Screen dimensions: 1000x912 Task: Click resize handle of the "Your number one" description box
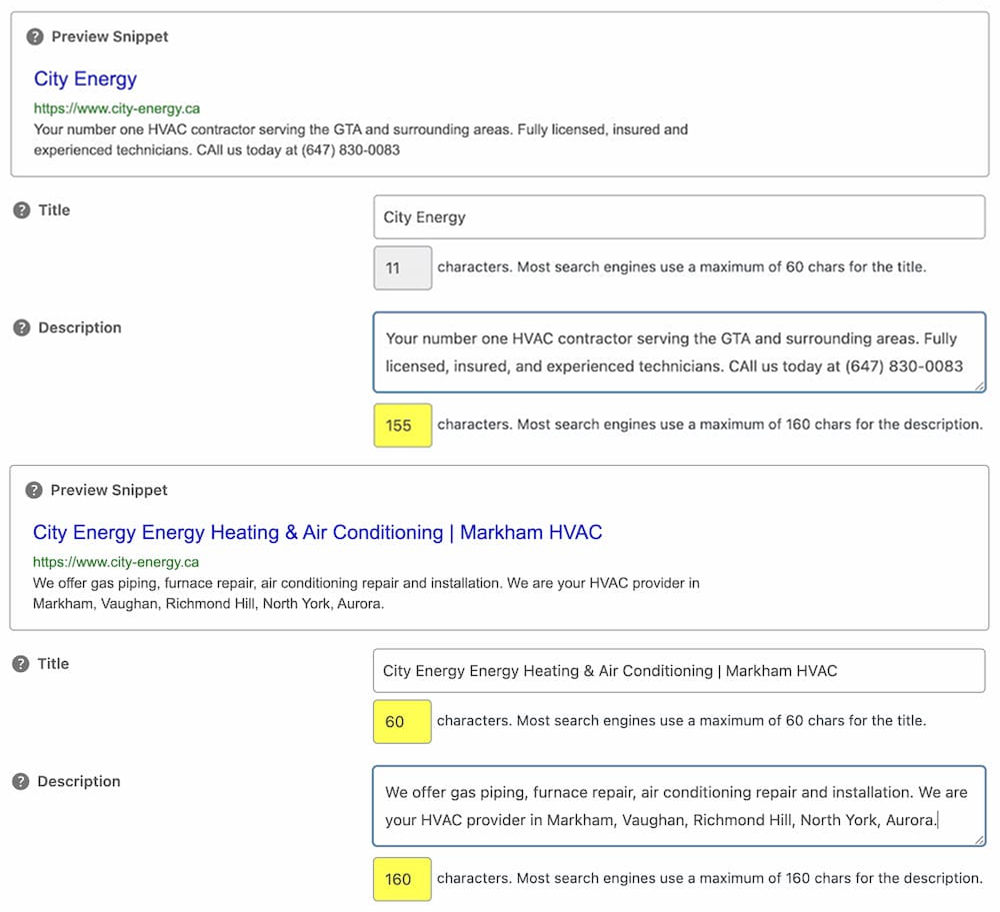click(979, 386)
